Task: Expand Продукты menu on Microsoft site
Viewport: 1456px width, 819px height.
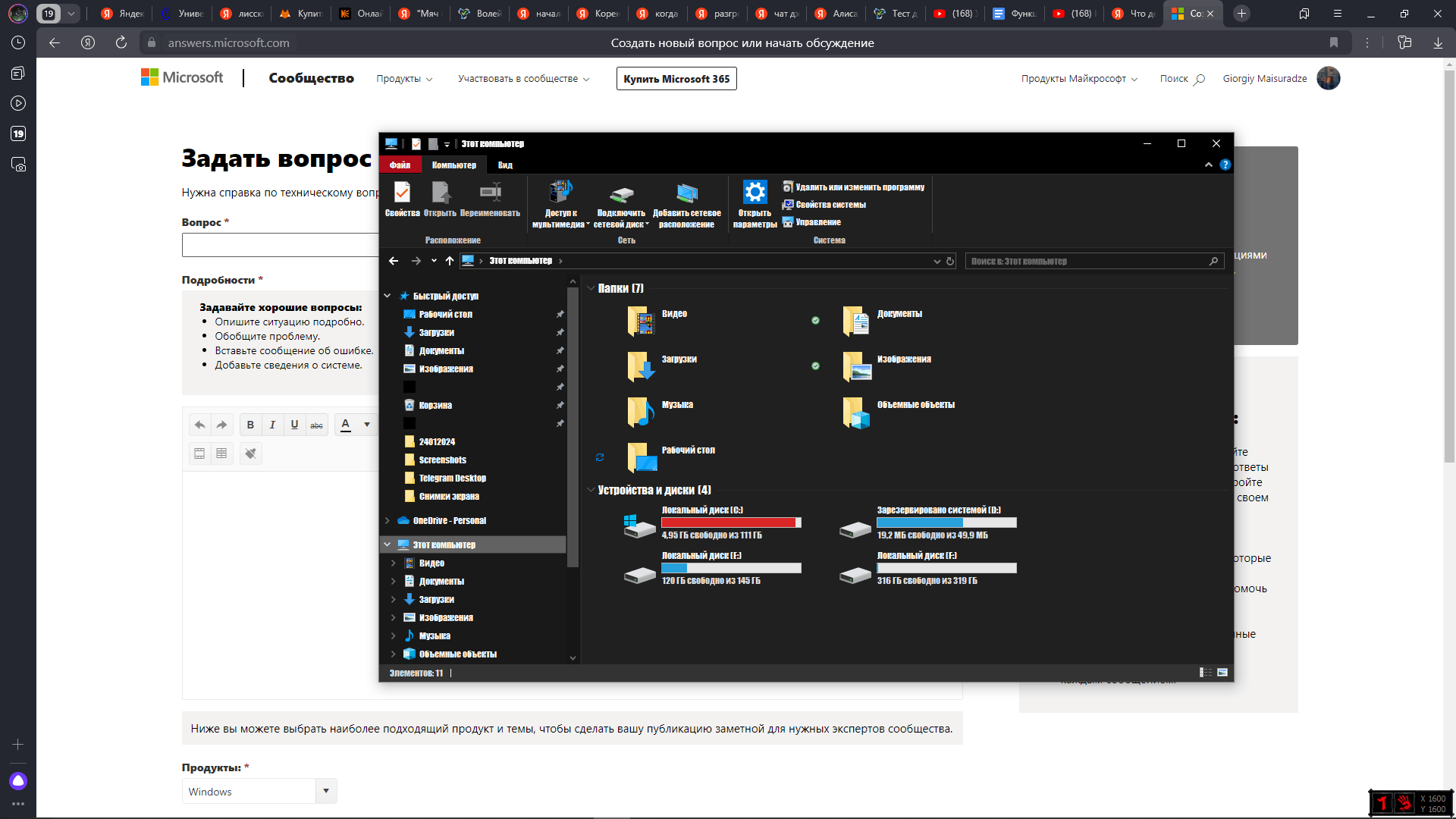Action: 404,79
